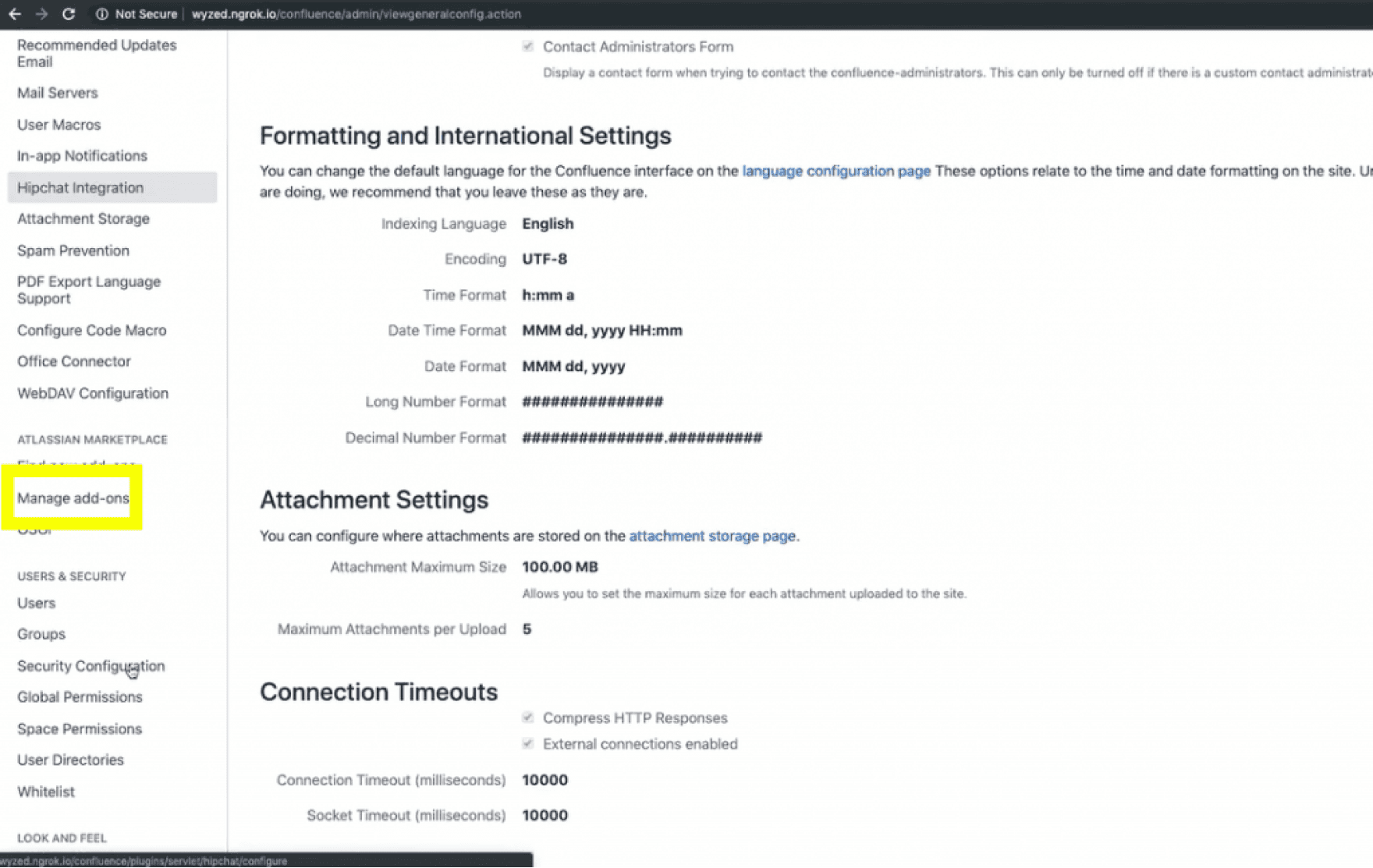
Task: Toggle External connections enabled checkbox
Action: [x=528, y=744]
